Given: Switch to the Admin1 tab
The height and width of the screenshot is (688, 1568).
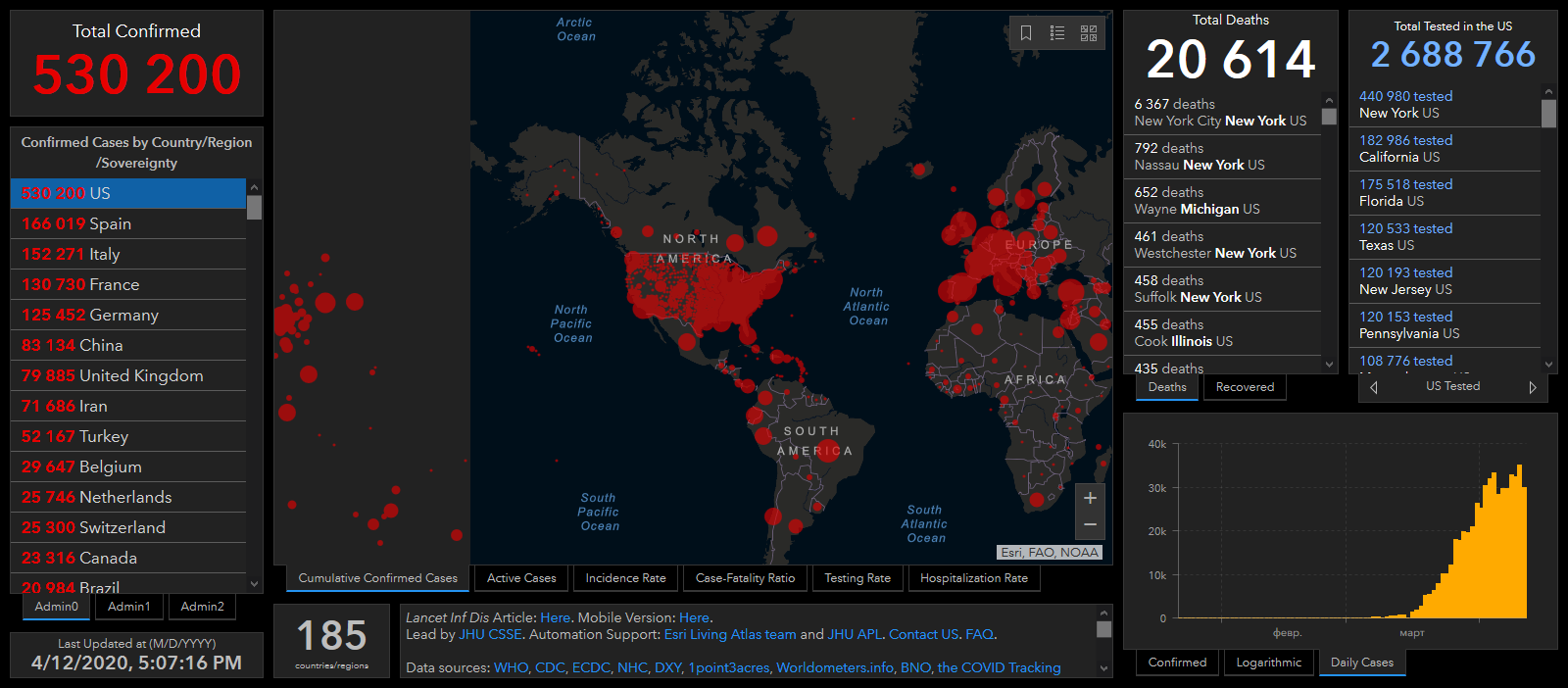Looking at the screenshot, I should pyautogui.click(x=129, y=607).
